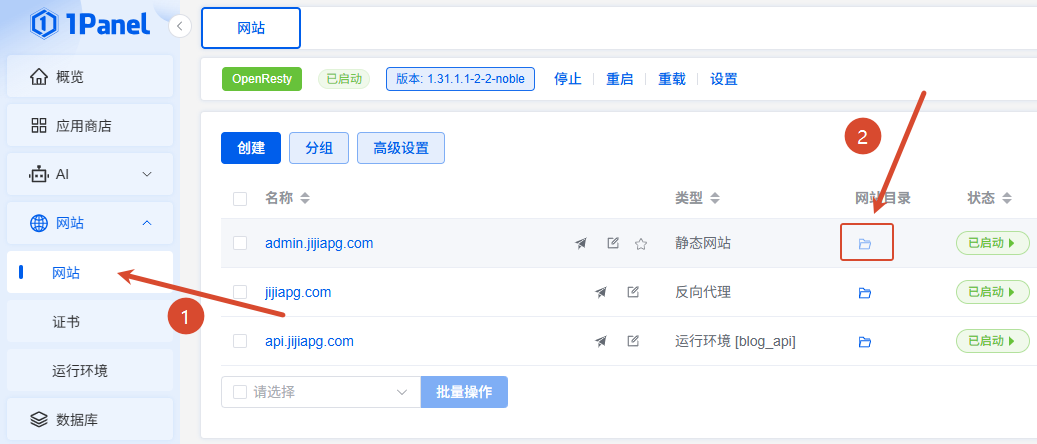This screenshot has height=444, width=1037.
Task: Open the 请选择 batch action dropdown
Action: coord(321,392)
